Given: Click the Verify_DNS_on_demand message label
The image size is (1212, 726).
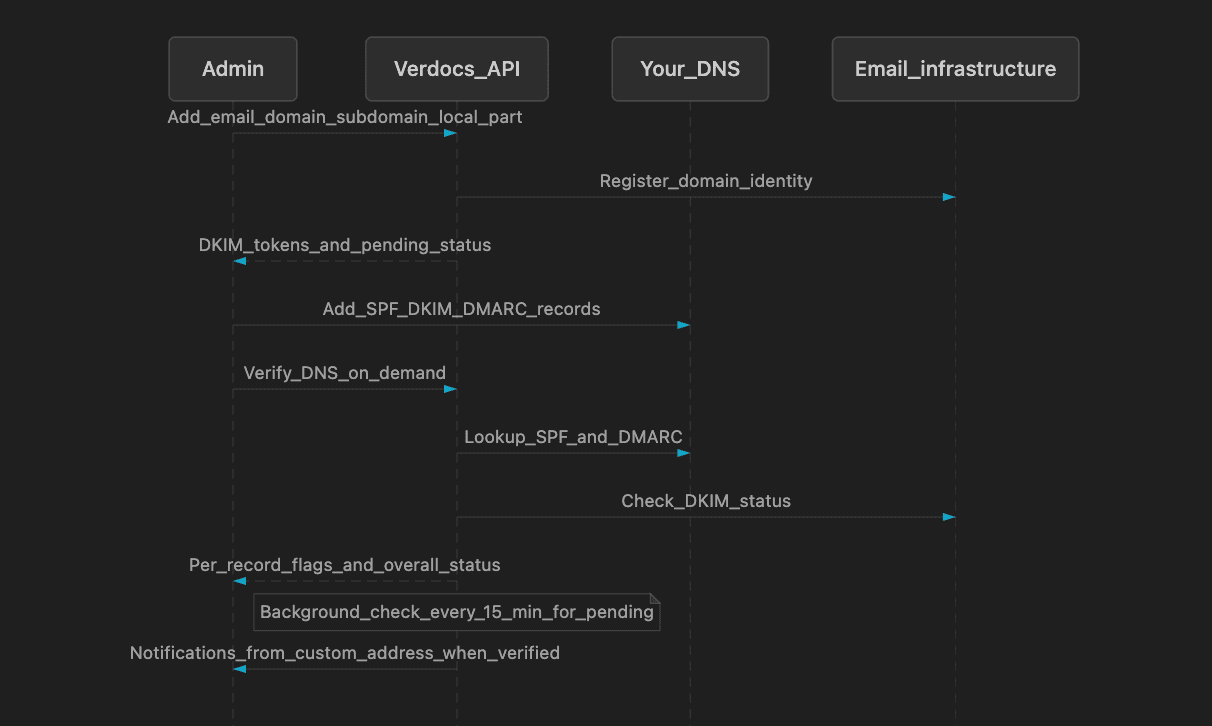Looking at the screenshot, I should pos(345,373).
